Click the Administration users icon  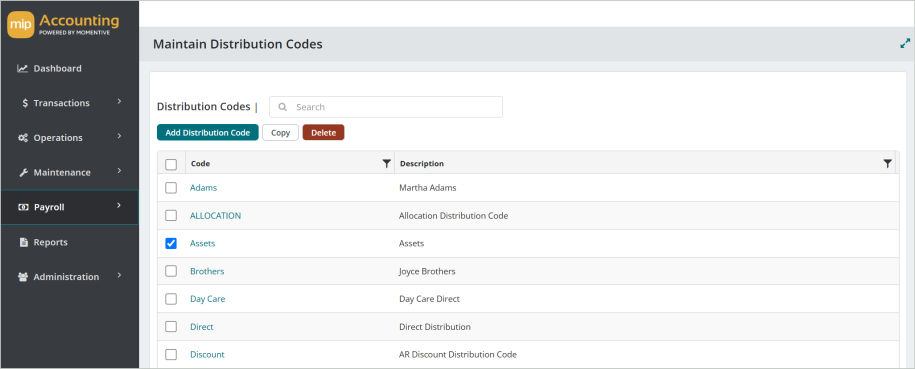click(23, 277)
